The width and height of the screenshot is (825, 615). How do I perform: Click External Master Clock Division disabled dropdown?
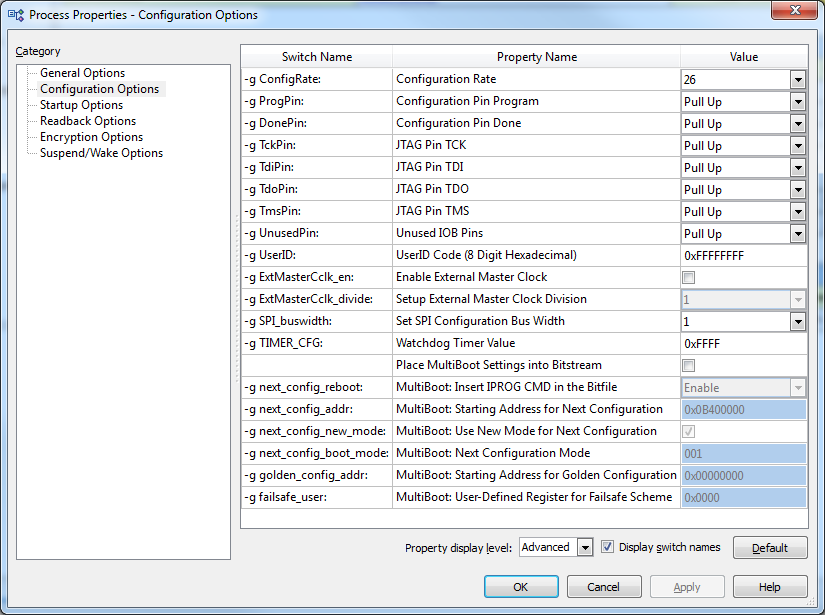(x=744, y=300)
